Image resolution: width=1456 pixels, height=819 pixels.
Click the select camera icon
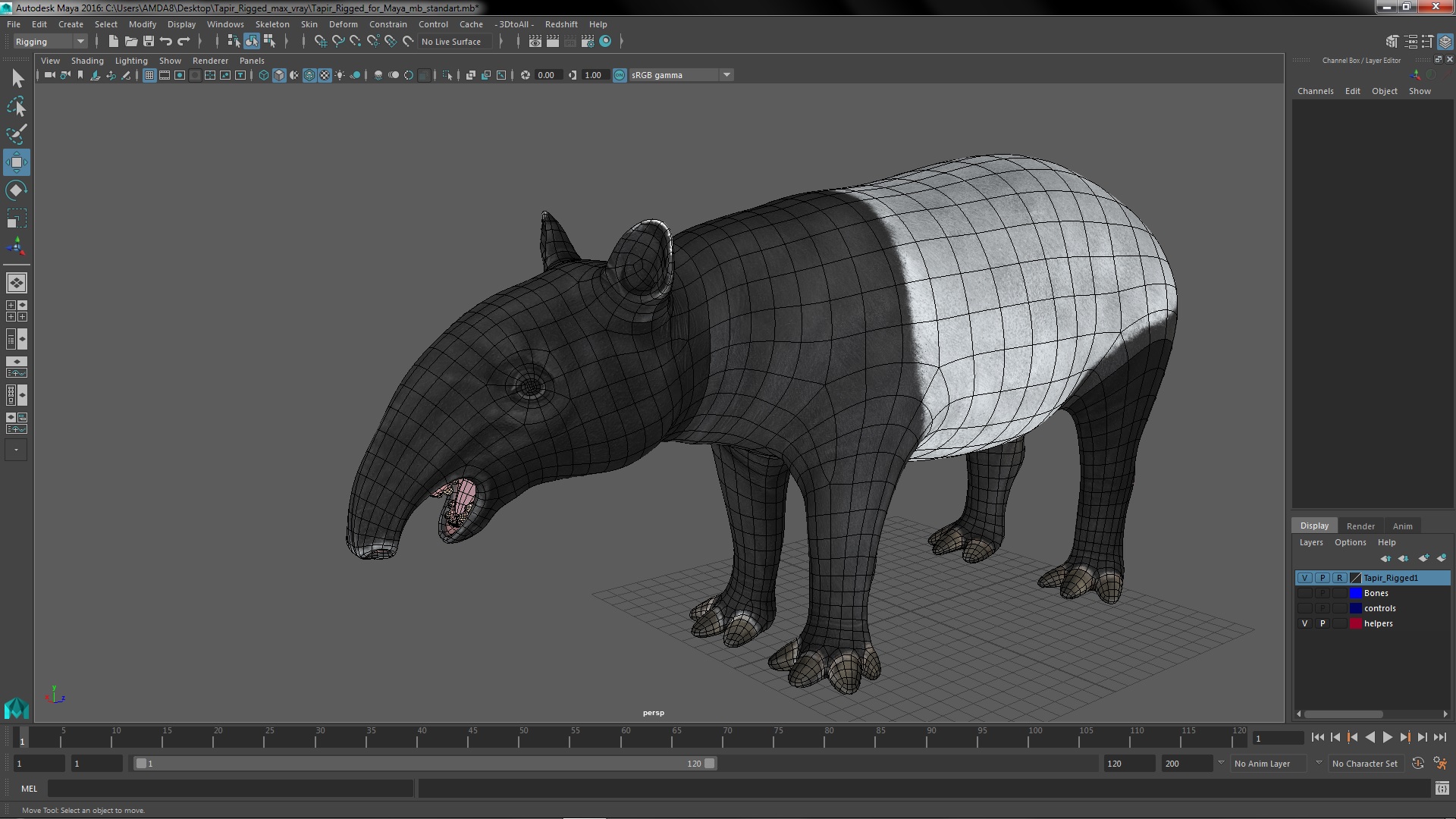[49, 75]
